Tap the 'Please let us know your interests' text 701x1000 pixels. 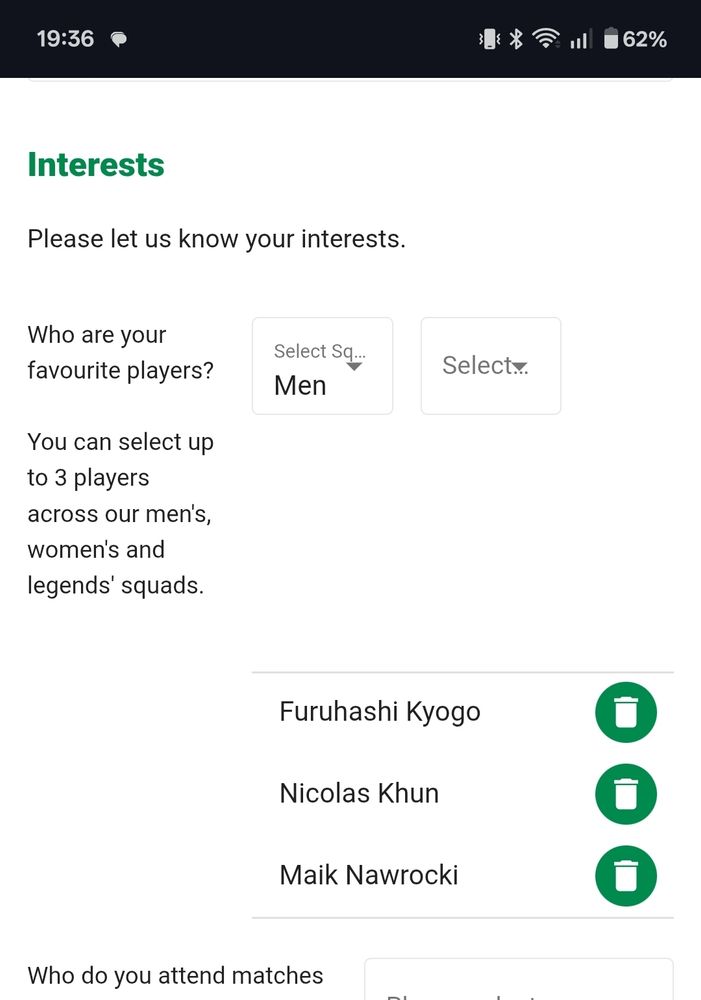(216, 239)
